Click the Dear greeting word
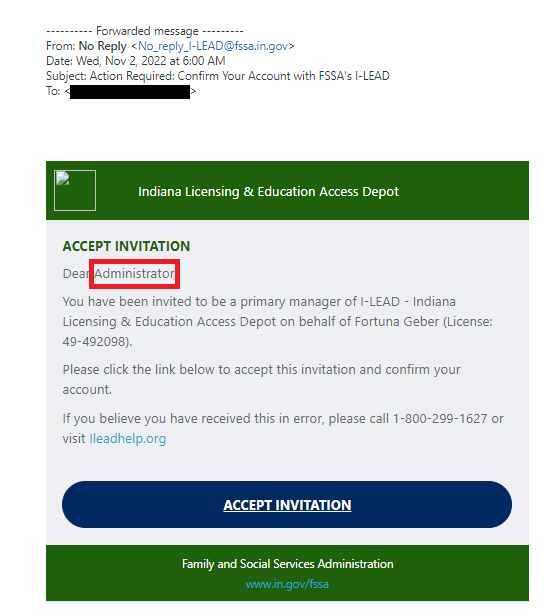 pyautogui.click(x=76, y=273)
